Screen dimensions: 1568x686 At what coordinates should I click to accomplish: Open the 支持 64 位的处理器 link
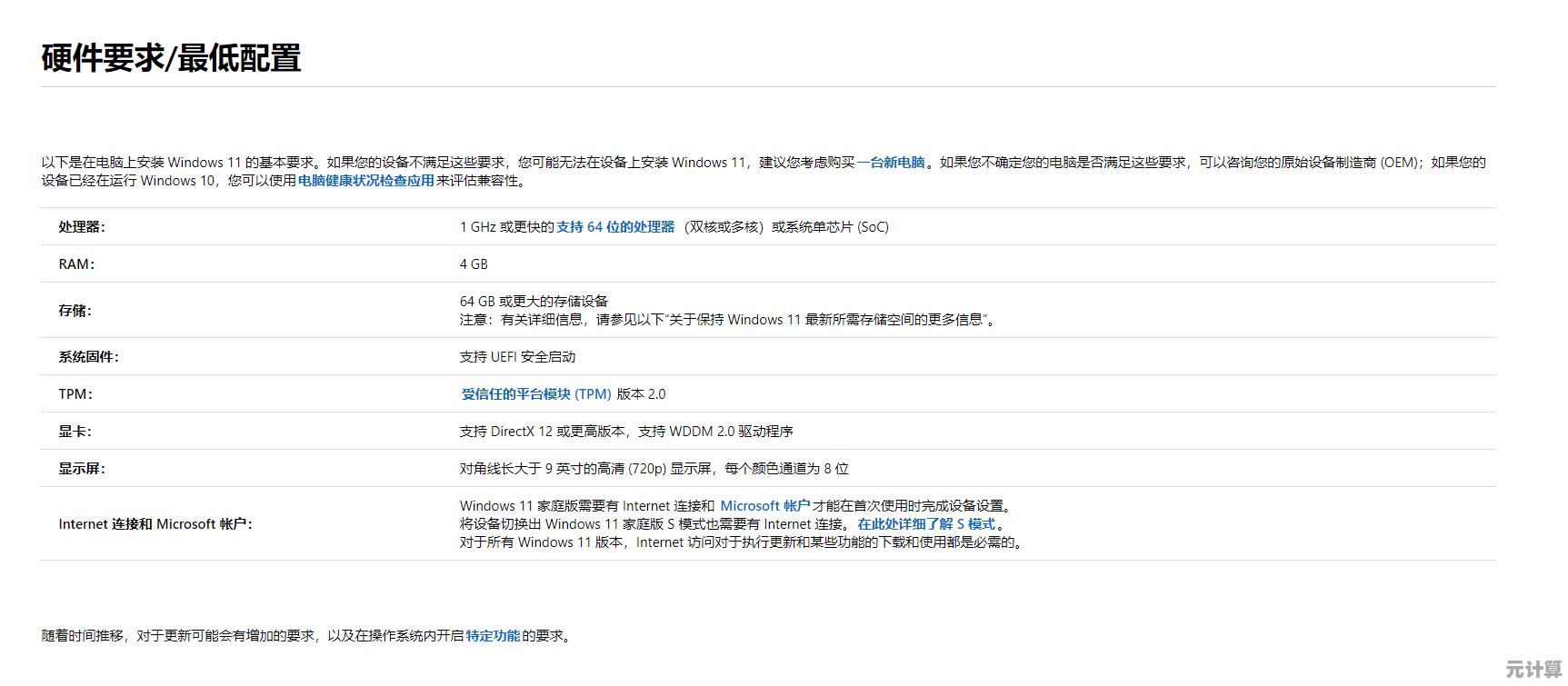(x=615, y=227)
